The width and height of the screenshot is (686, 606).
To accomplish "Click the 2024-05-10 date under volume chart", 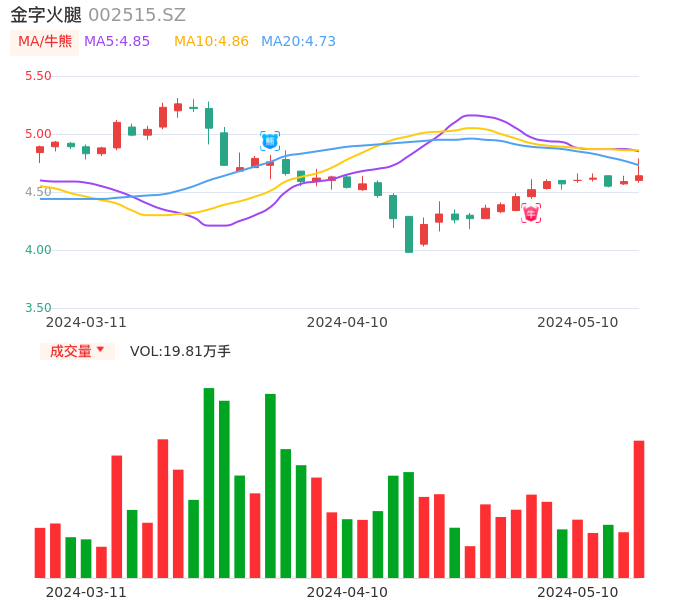I will [578, 592].
